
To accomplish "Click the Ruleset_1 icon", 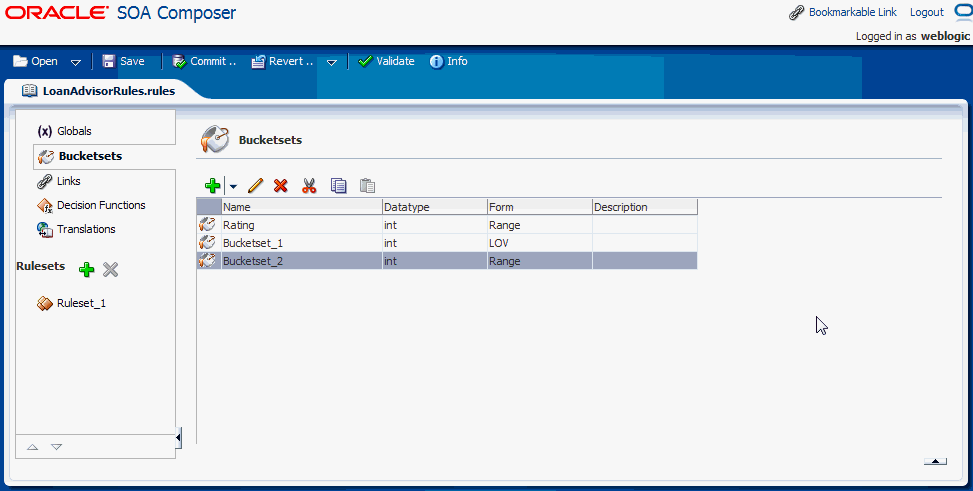I will [45, 304].
